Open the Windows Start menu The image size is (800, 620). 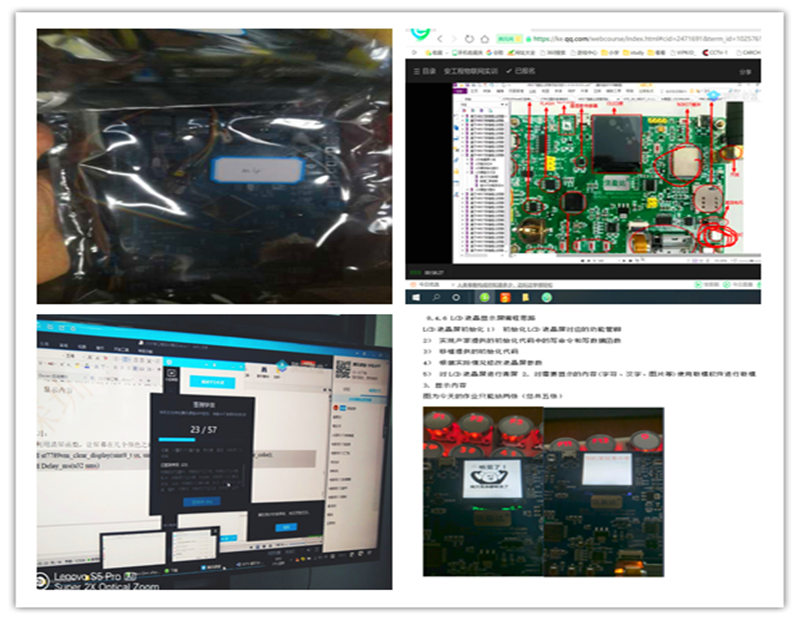tap(416, 297)
